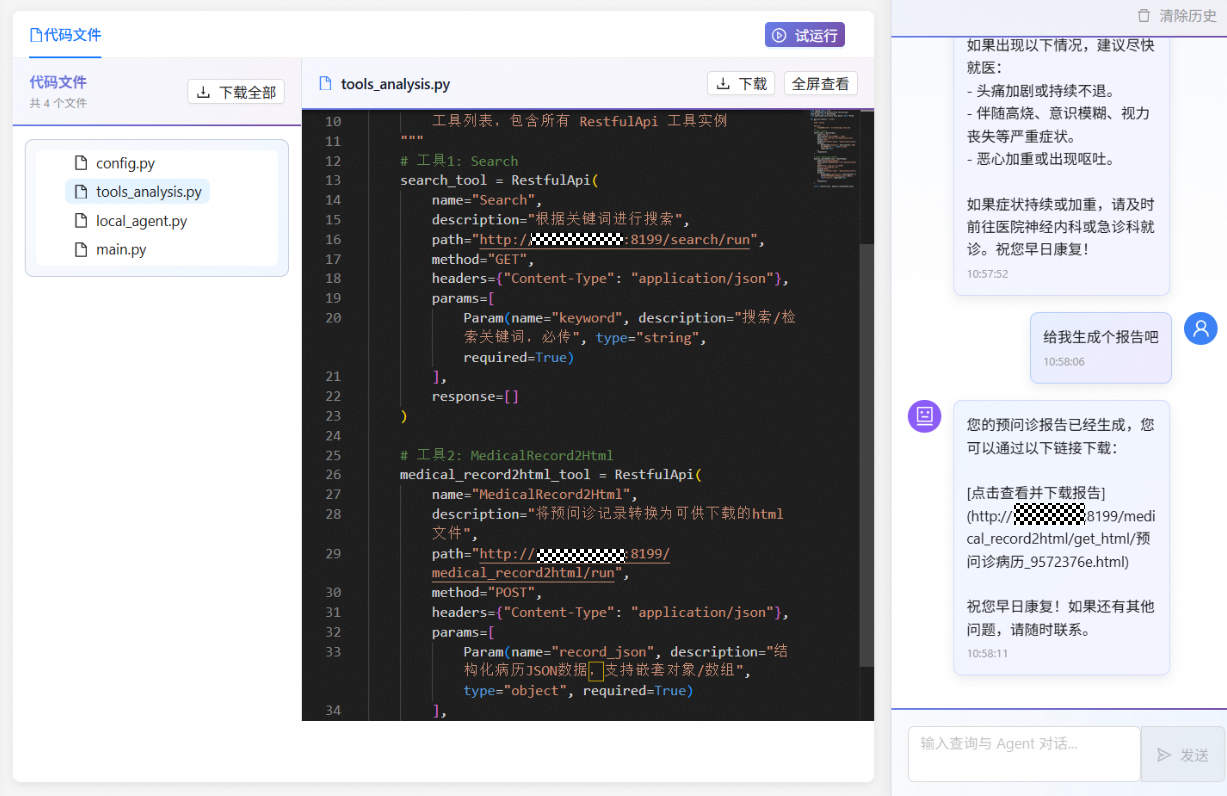Click the code minimap preview
Viewport: 1227px width, 796px height.
[x=832, y=148]
